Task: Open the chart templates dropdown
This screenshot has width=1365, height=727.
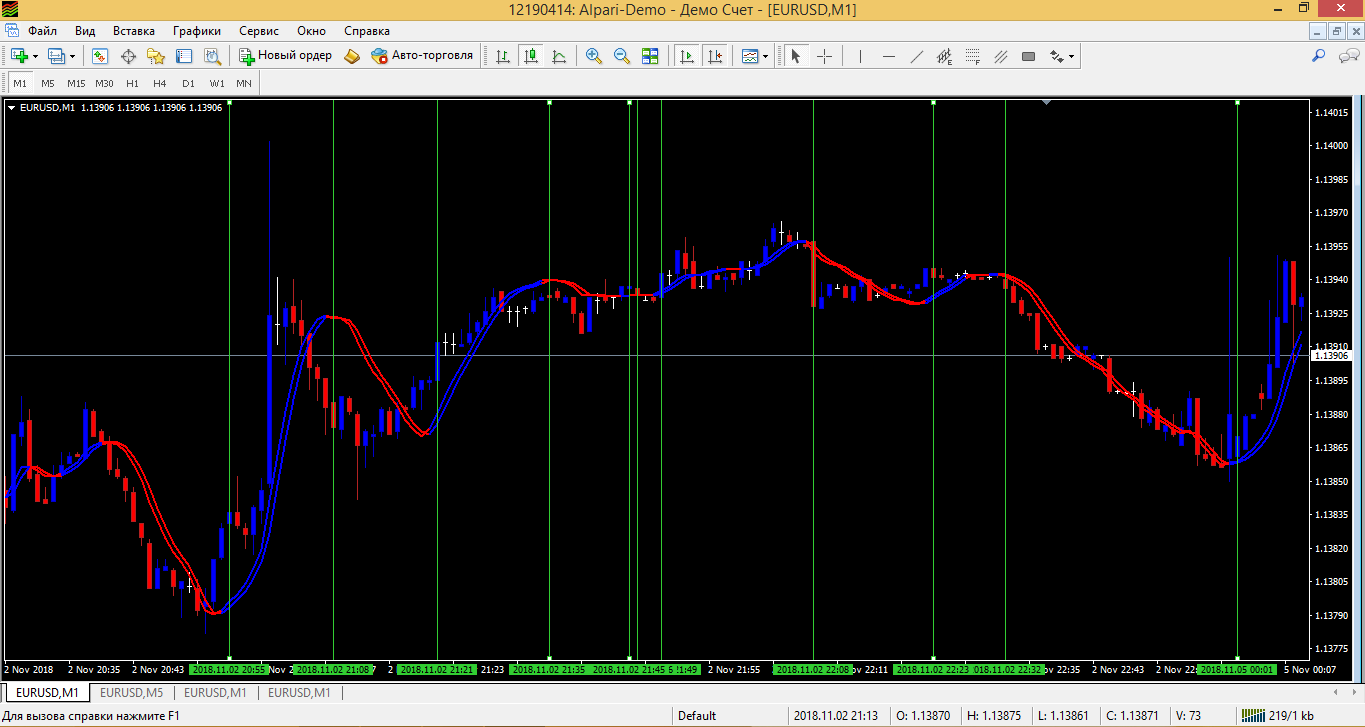Action: tap(755, 56)
